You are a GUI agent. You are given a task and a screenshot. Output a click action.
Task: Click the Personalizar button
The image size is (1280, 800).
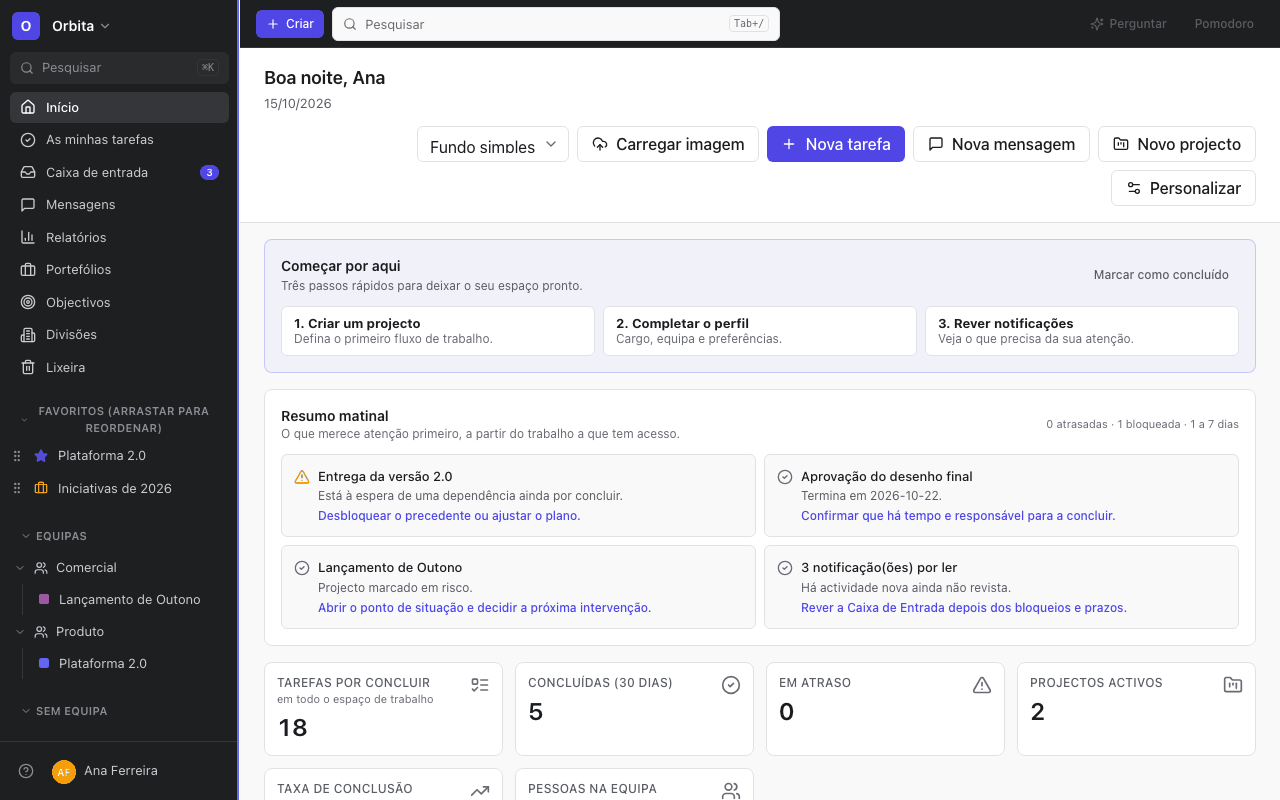1183,188
